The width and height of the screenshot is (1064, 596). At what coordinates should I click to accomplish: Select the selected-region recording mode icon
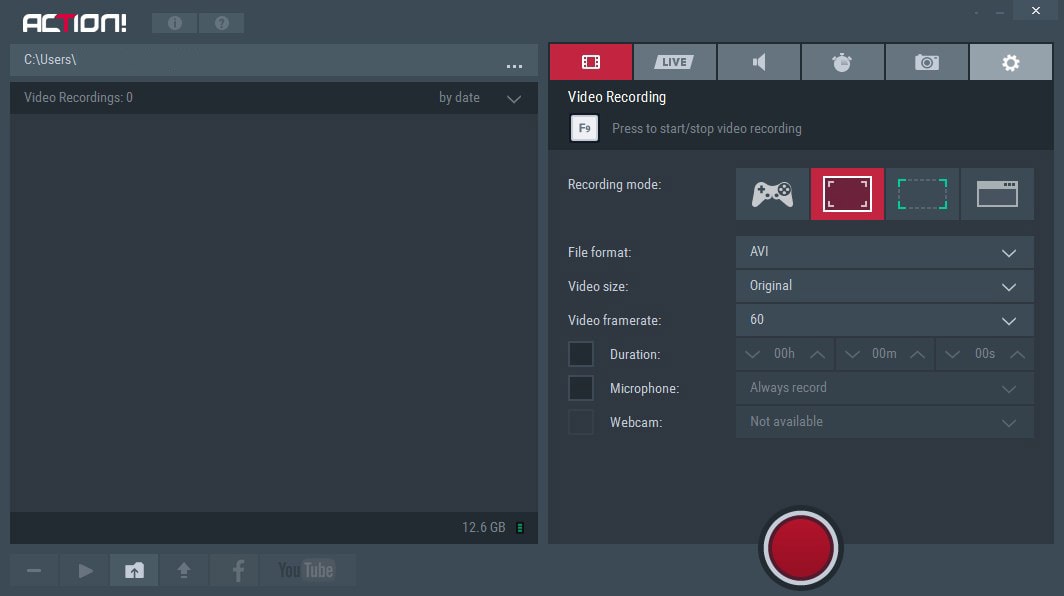(922, 194)
